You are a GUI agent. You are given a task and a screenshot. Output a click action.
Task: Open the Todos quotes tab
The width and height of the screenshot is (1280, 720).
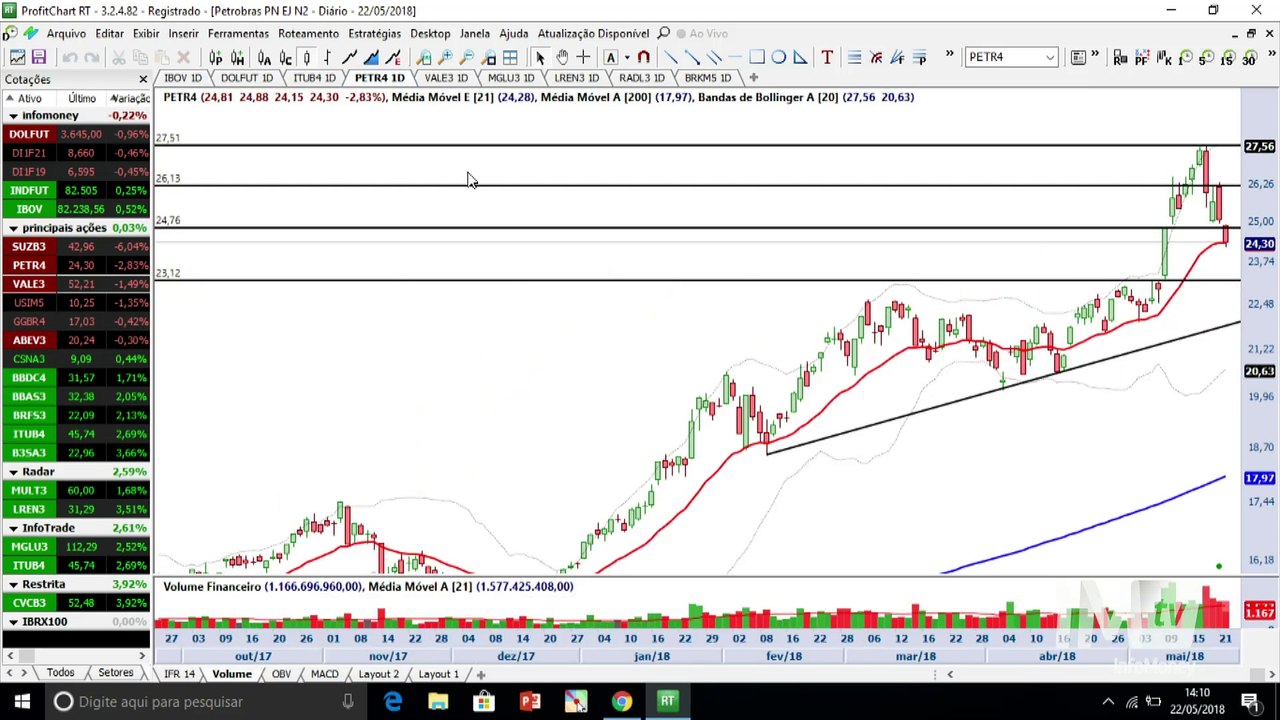point(60,673)
